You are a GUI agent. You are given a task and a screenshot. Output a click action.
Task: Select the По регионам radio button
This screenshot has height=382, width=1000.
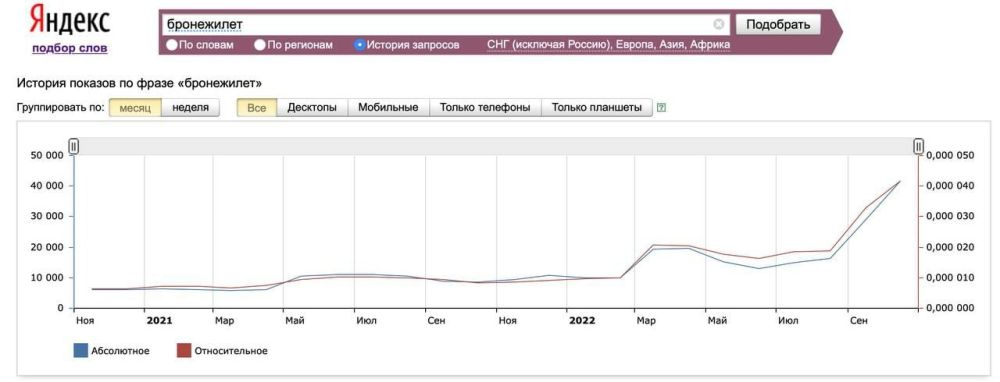(260, 45)
